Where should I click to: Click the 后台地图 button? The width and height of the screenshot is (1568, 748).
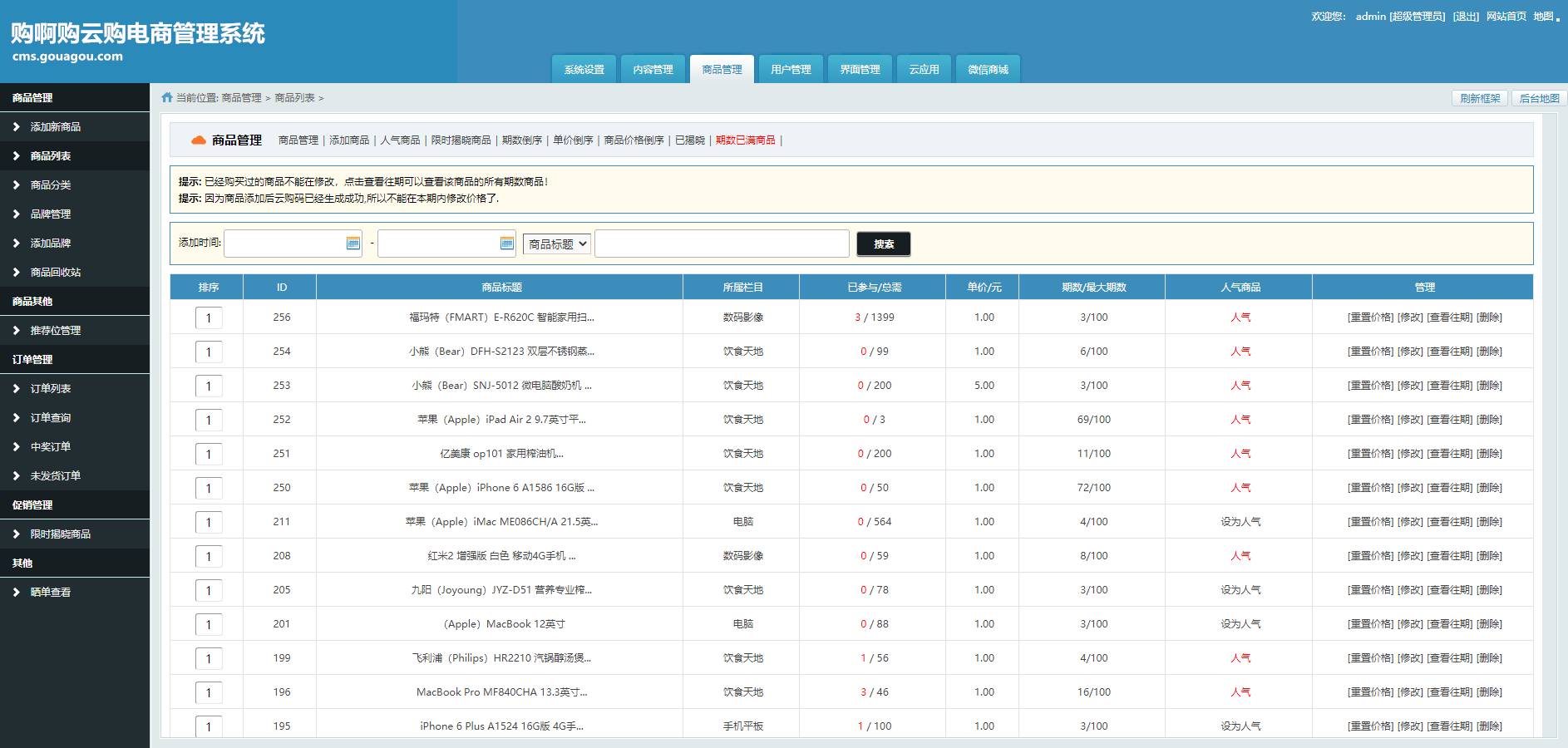tap(1539, 98)
